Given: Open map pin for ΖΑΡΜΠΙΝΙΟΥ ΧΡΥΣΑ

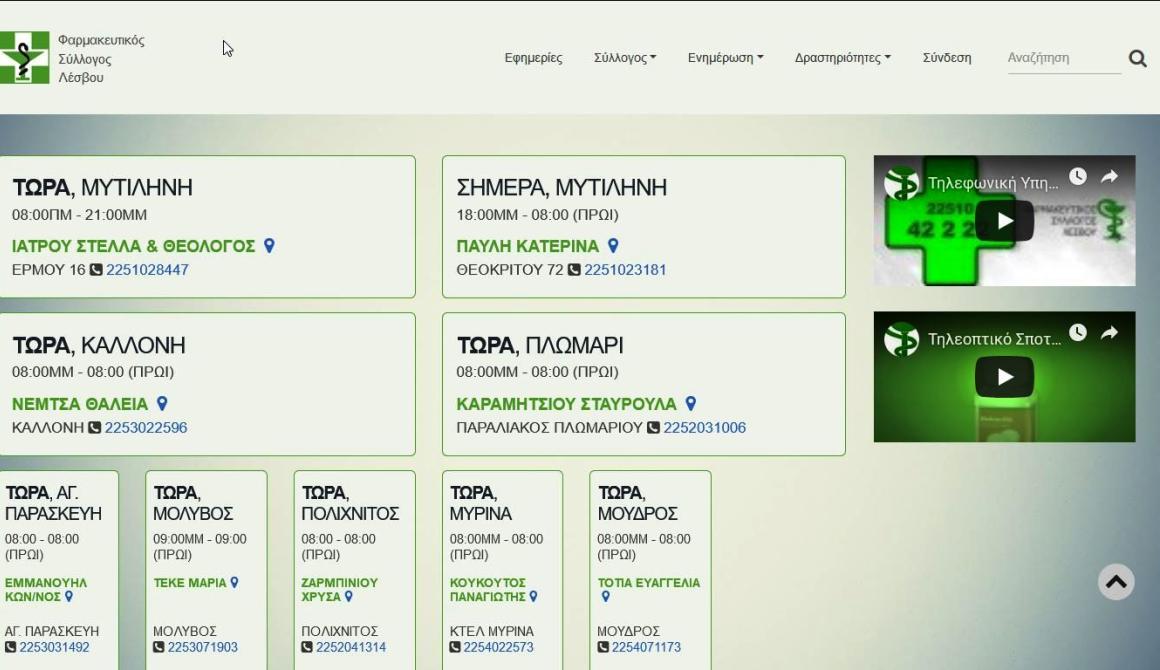Looking at the screenshot, I should coord(348,596).
